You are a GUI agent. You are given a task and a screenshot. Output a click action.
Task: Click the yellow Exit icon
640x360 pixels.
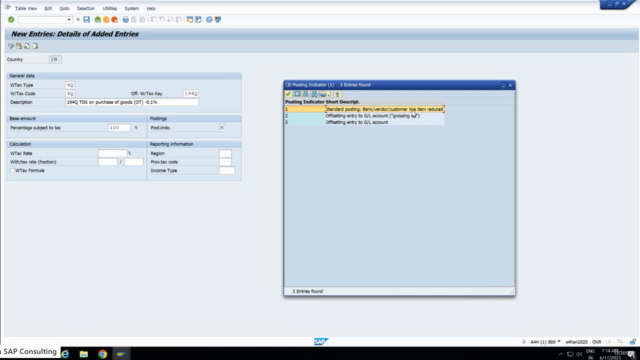tap(106, 20)
